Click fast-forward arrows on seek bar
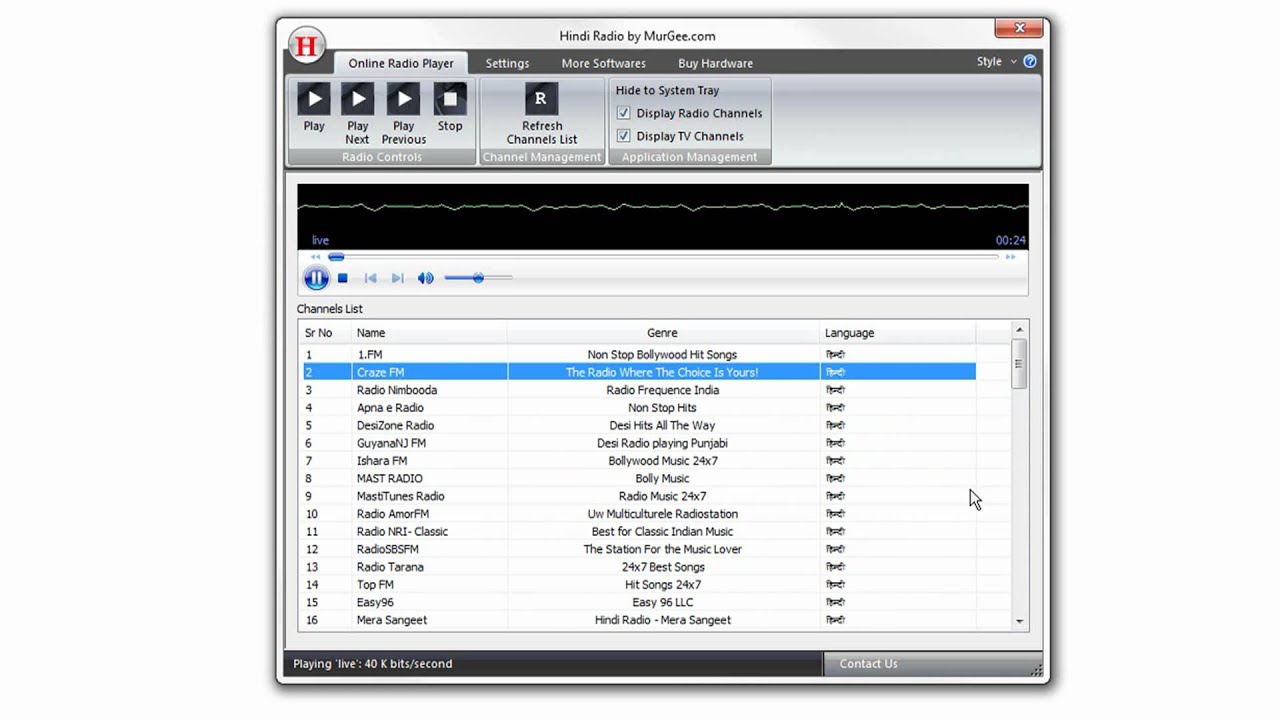This screenshot has height=720, width=1280. click(x=1010, y=257)
